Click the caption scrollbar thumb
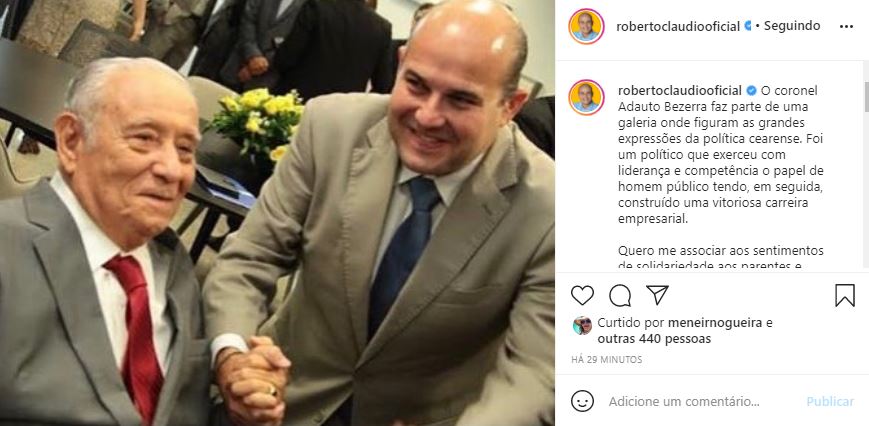Screen dimensions: 869x426 pyautogui.click(x=866, y=96)
